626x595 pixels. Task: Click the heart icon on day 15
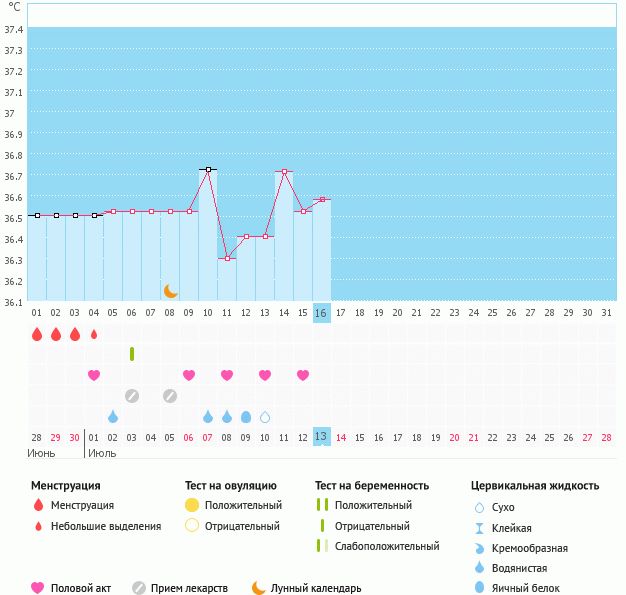click(x=303, y=375)
